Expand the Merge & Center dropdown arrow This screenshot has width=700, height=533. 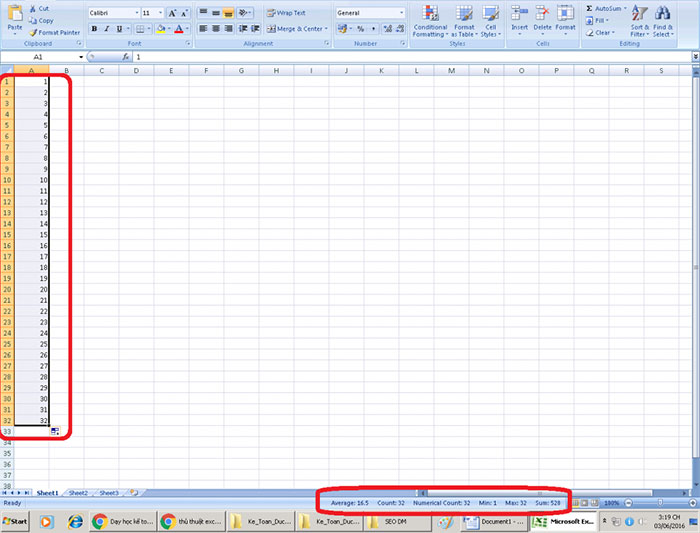(x=326, y=29)
